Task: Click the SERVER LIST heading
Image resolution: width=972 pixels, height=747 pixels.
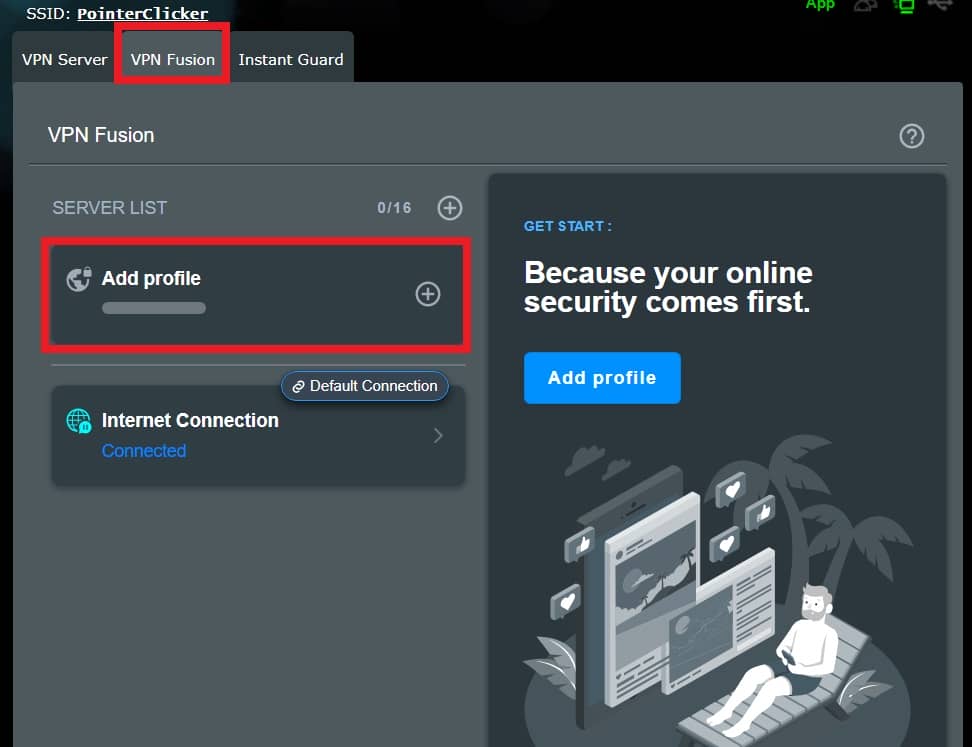Action: tap(110, 208)
